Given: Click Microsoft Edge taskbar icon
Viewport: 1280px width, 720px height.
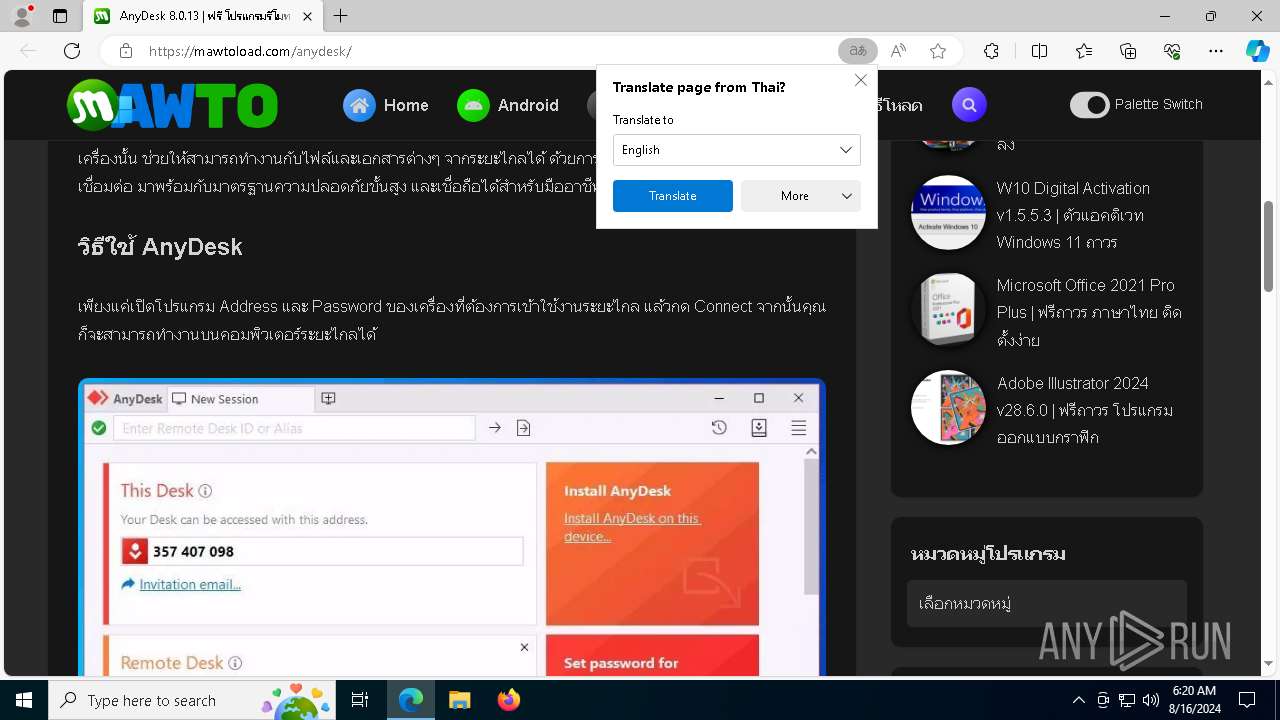Looking at the screenshot, I should (411, 700).
